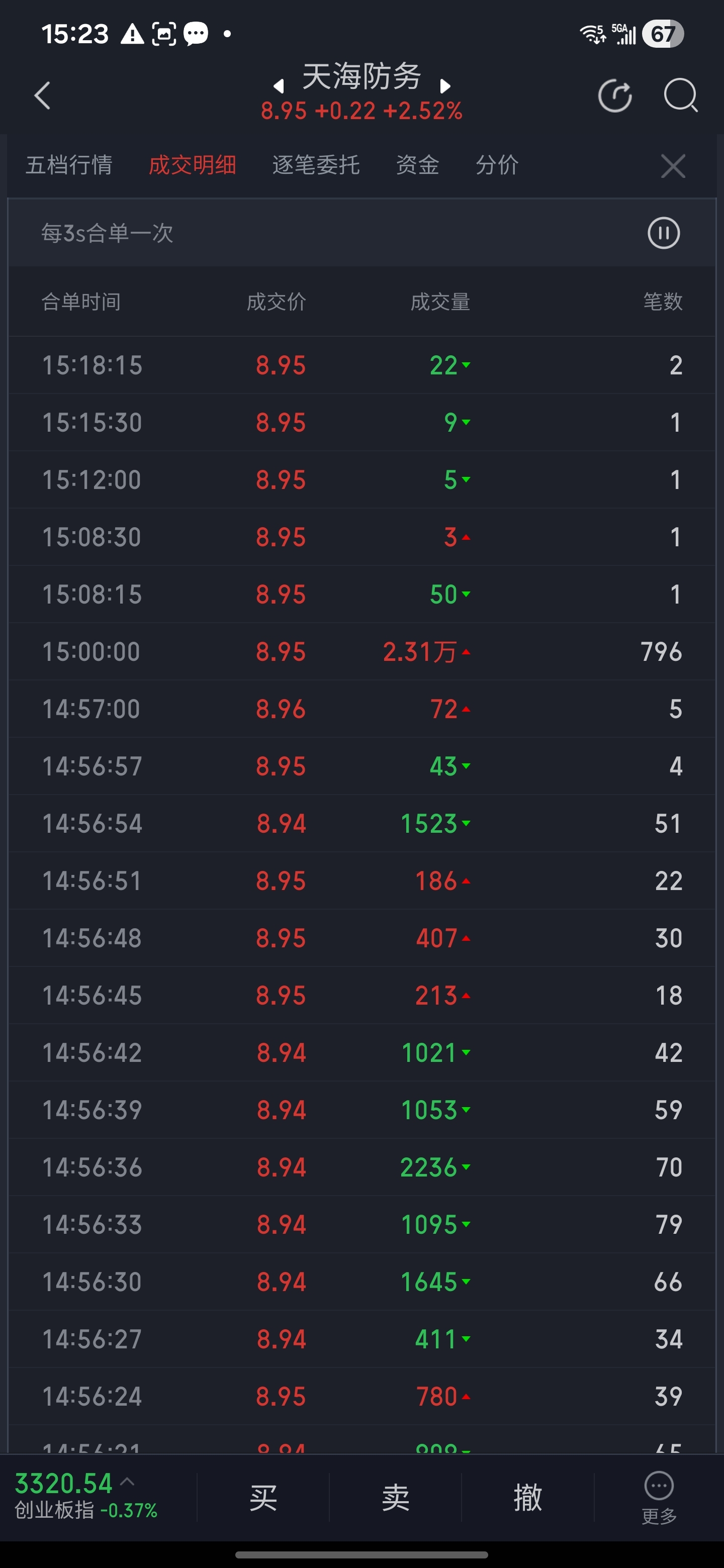Select the 14:56:45 trade row
The image size is (724, 1568).
(361, 995)
